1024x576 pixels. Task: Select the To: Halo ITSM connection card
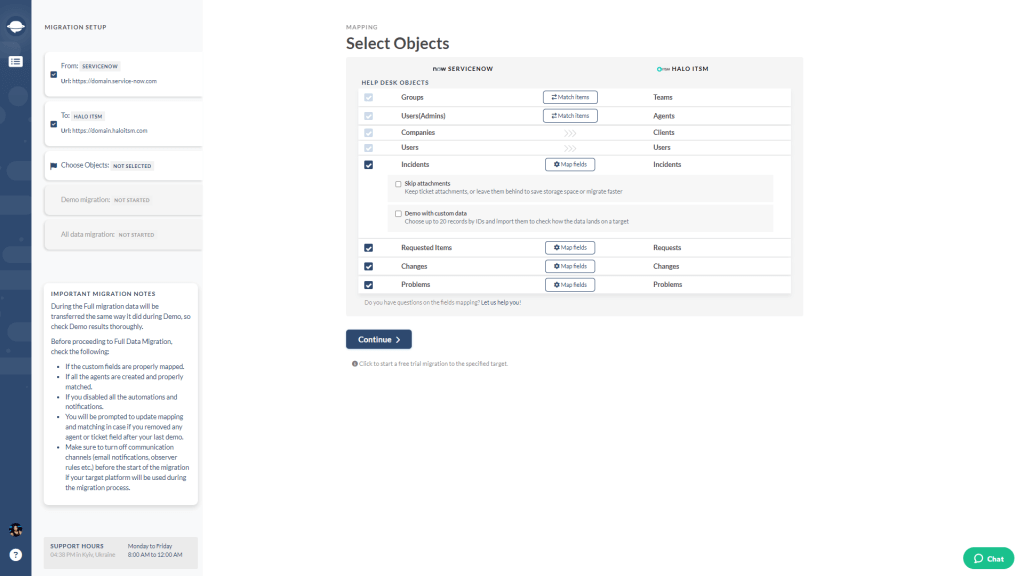click(x=120, y=124)
